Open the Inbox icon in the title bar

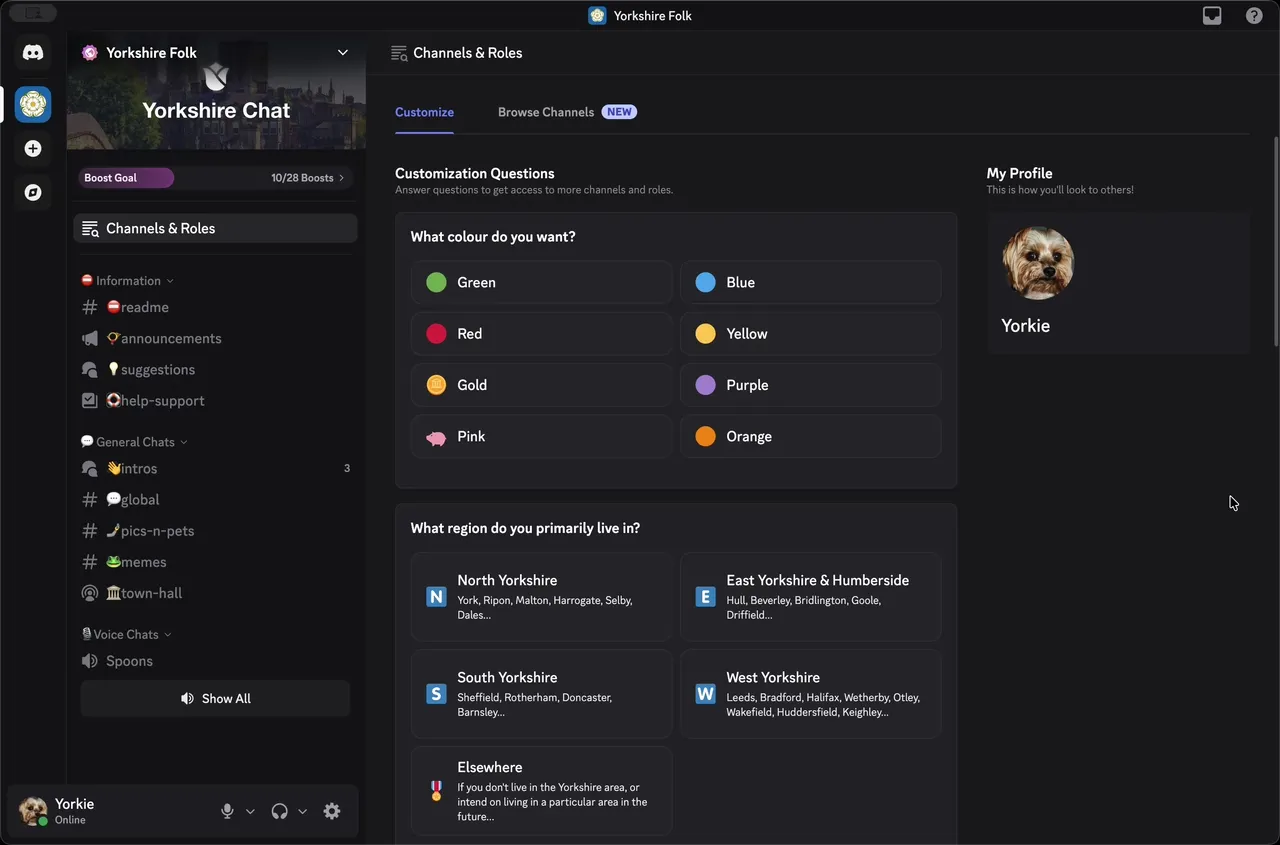point(1212,15)
